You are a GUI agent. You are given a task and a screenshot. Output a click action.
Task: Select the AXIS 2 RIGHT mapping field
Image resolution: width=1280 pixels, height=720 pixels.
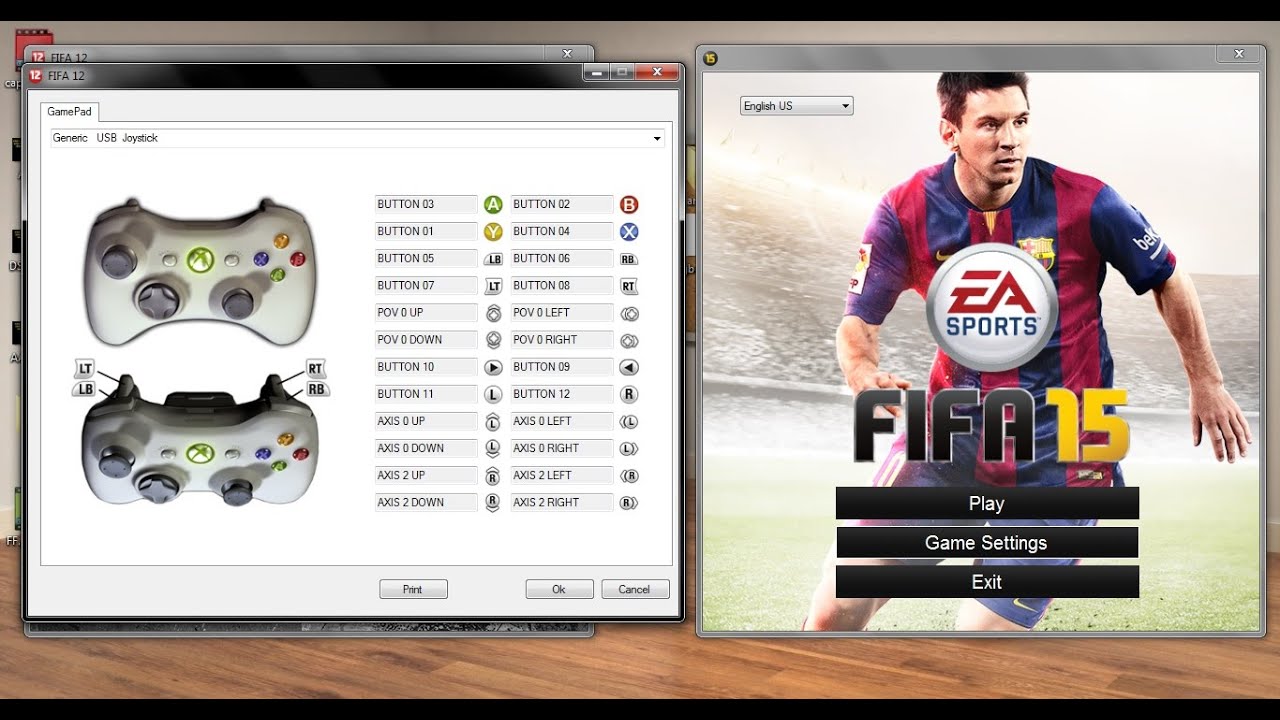[x=562, y=502]
